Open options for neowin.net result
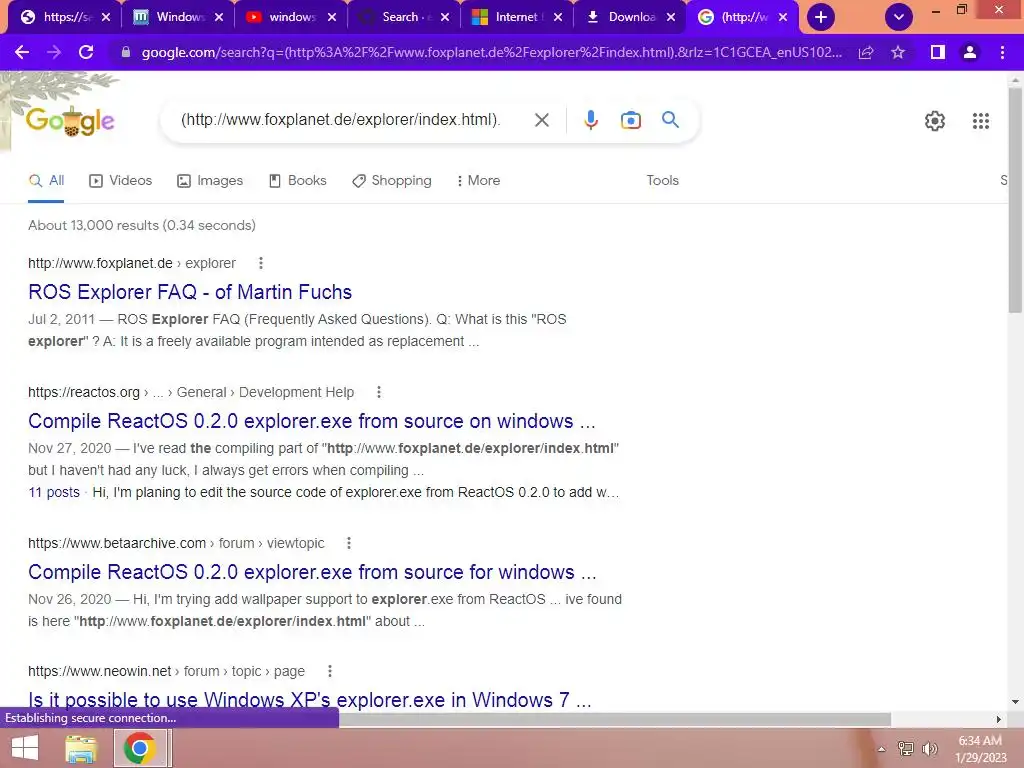The height and width of the screenshot is (768, 1024). coord(330,671)
